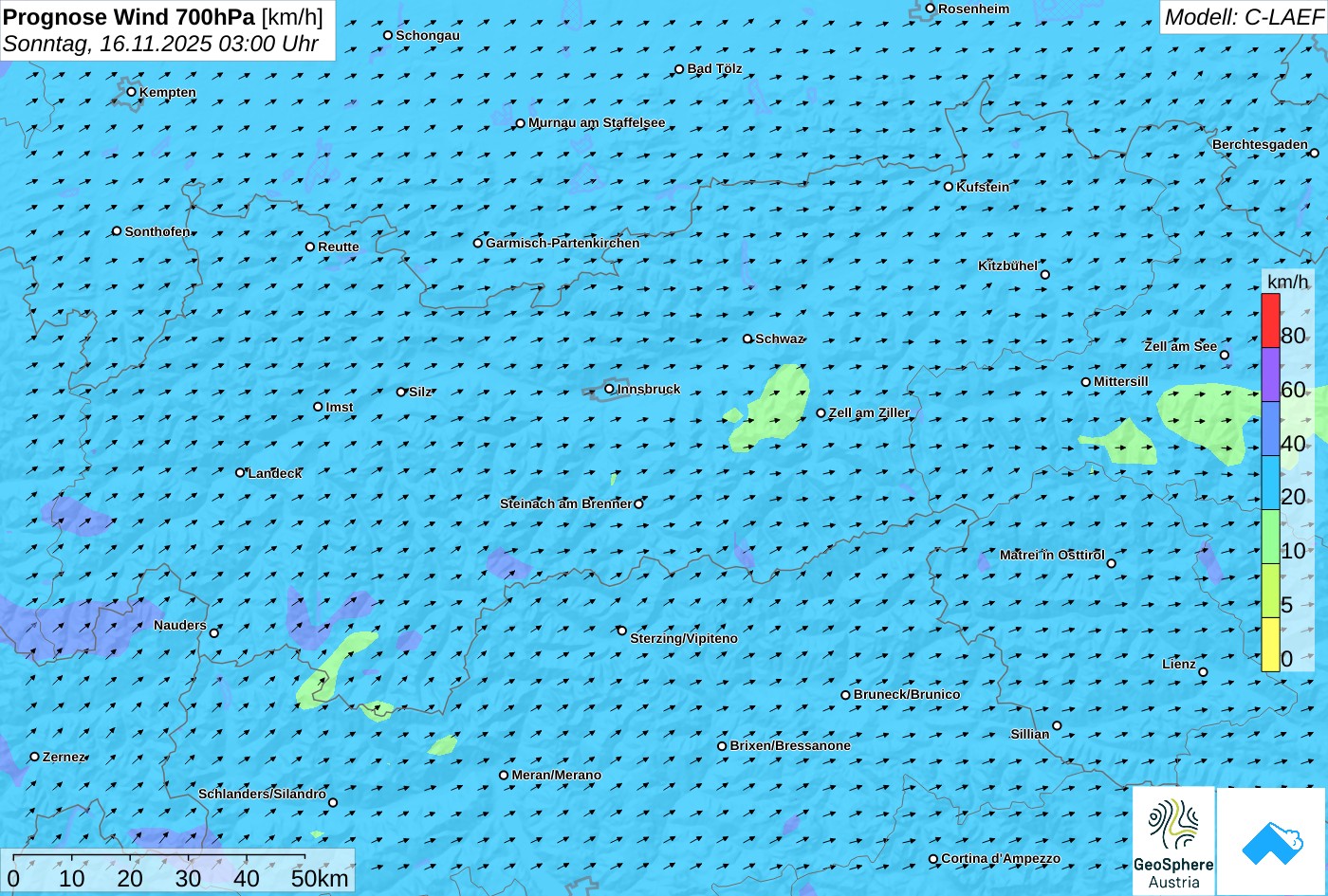
Task: Click the 'Steinach am Brenner' label
Action: (x=565, y=503)
